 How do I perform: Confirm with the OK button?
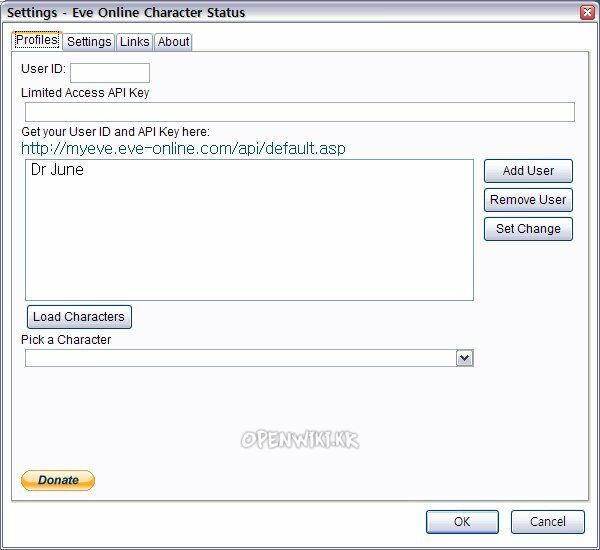(462, 522)
